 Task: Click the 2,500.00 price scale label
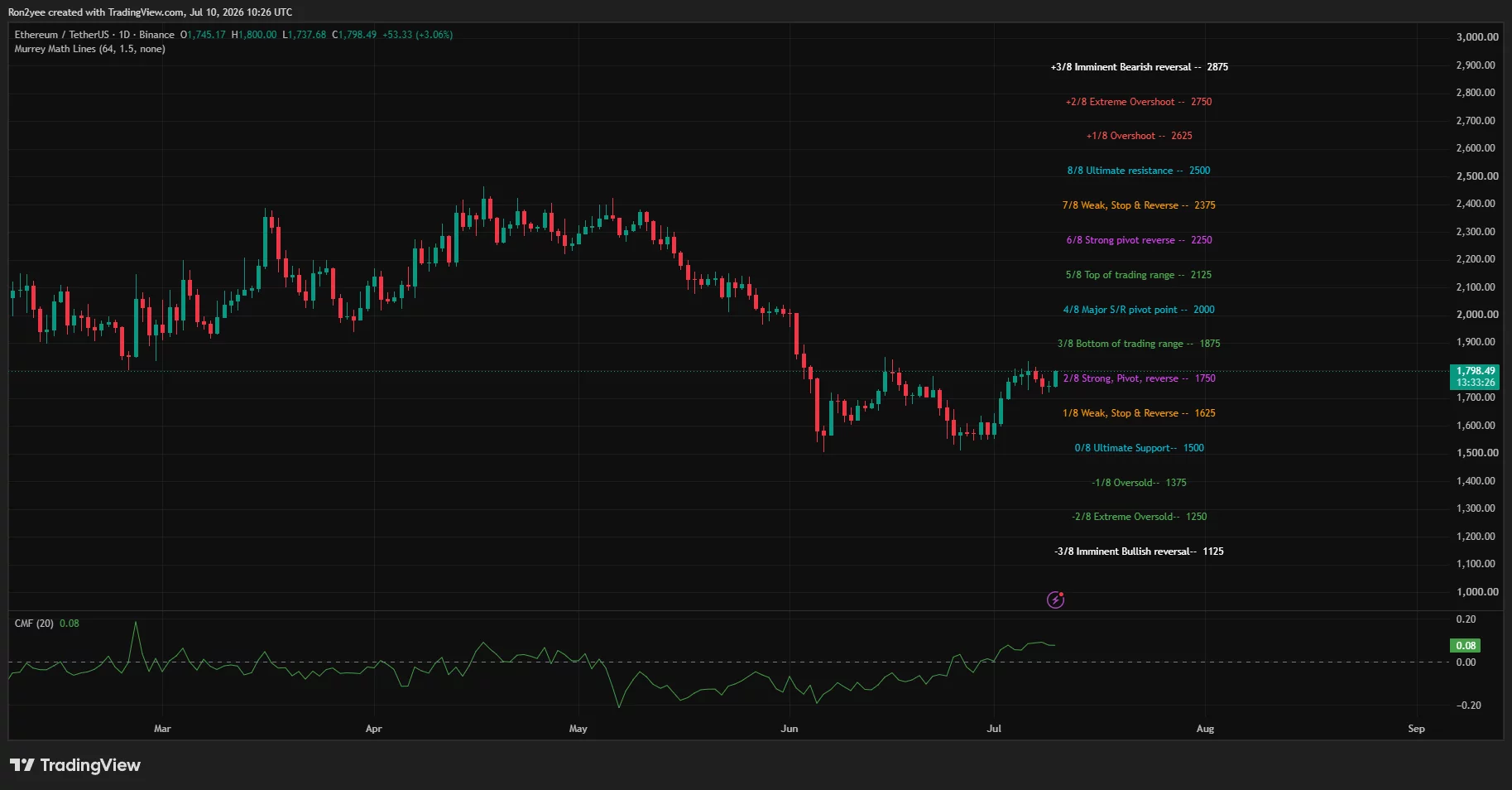coord(1477,176)
